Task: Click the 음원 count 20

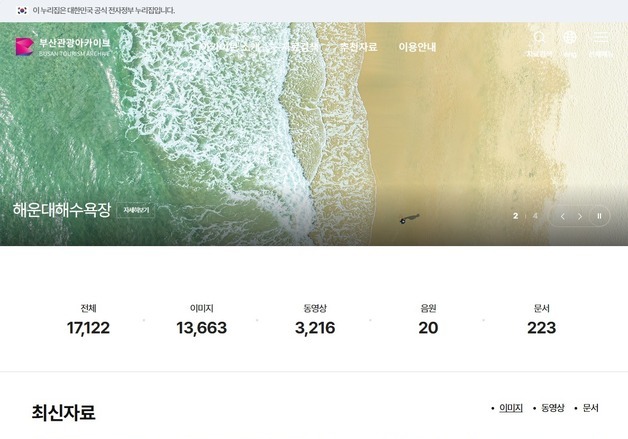Action: (x=428, y=328)
